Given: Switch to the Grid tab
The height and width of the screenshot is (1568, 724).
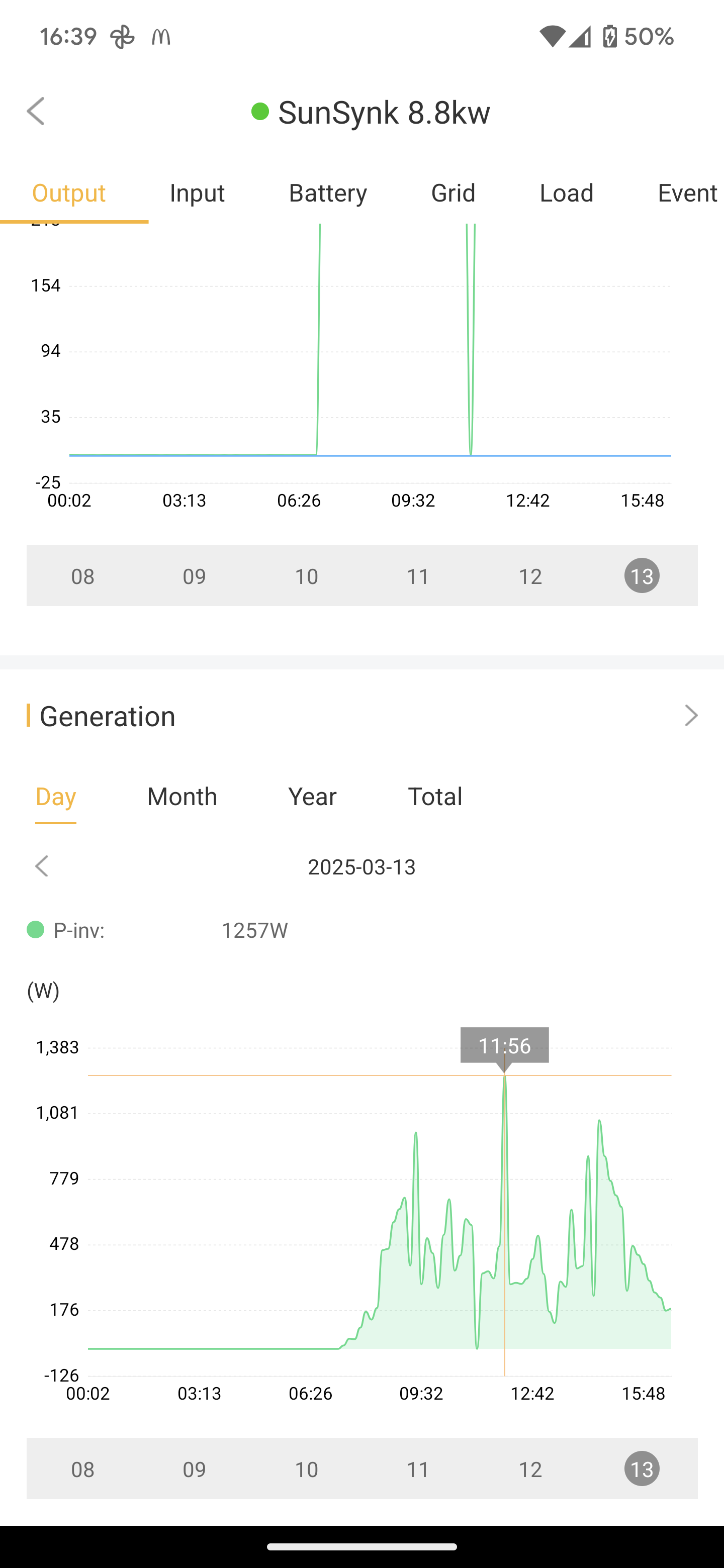Looking at the screenshot, I should click(453, 193).
